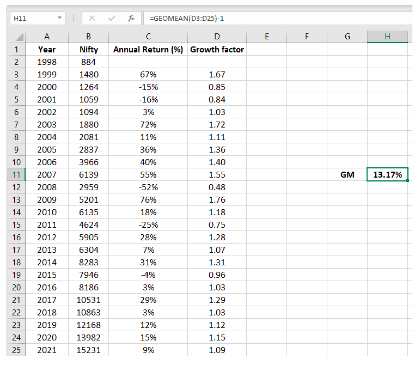This screenshot has width=419, height=366.
Task: Select column A header
Action: (47, 36)
